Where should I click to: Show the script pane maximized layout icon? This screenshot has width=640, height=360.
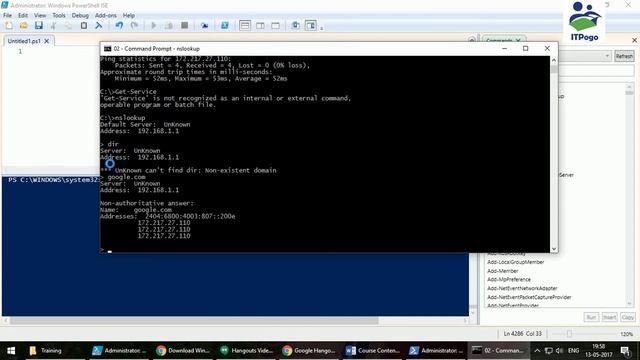click(276, 25)
